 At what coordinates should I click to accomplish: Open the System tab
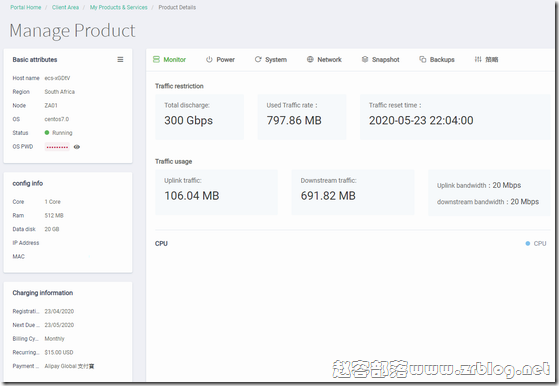pos(271,60)
